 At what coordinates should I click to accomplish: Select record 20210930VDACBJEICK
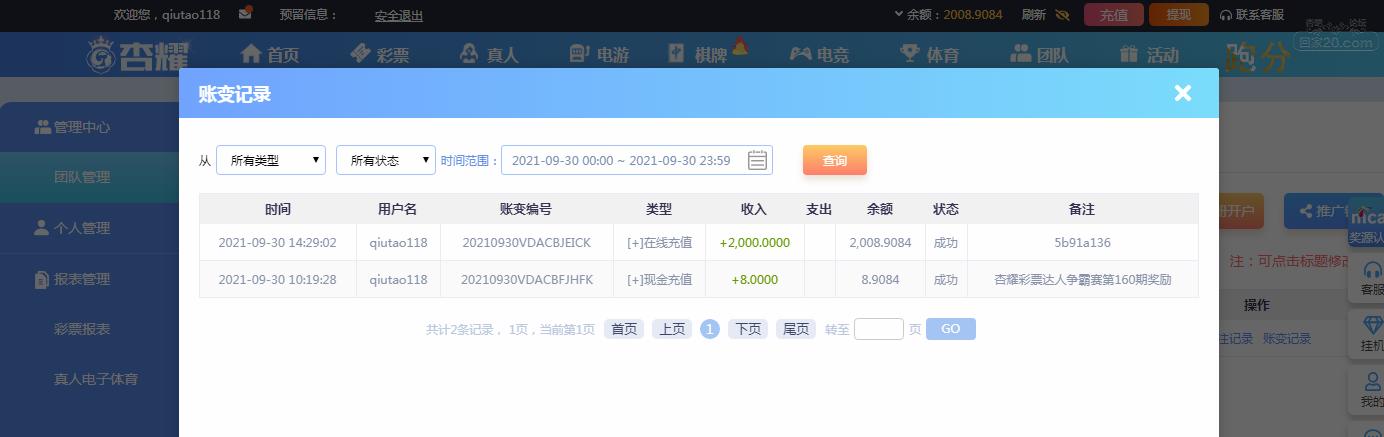[526, 242]
